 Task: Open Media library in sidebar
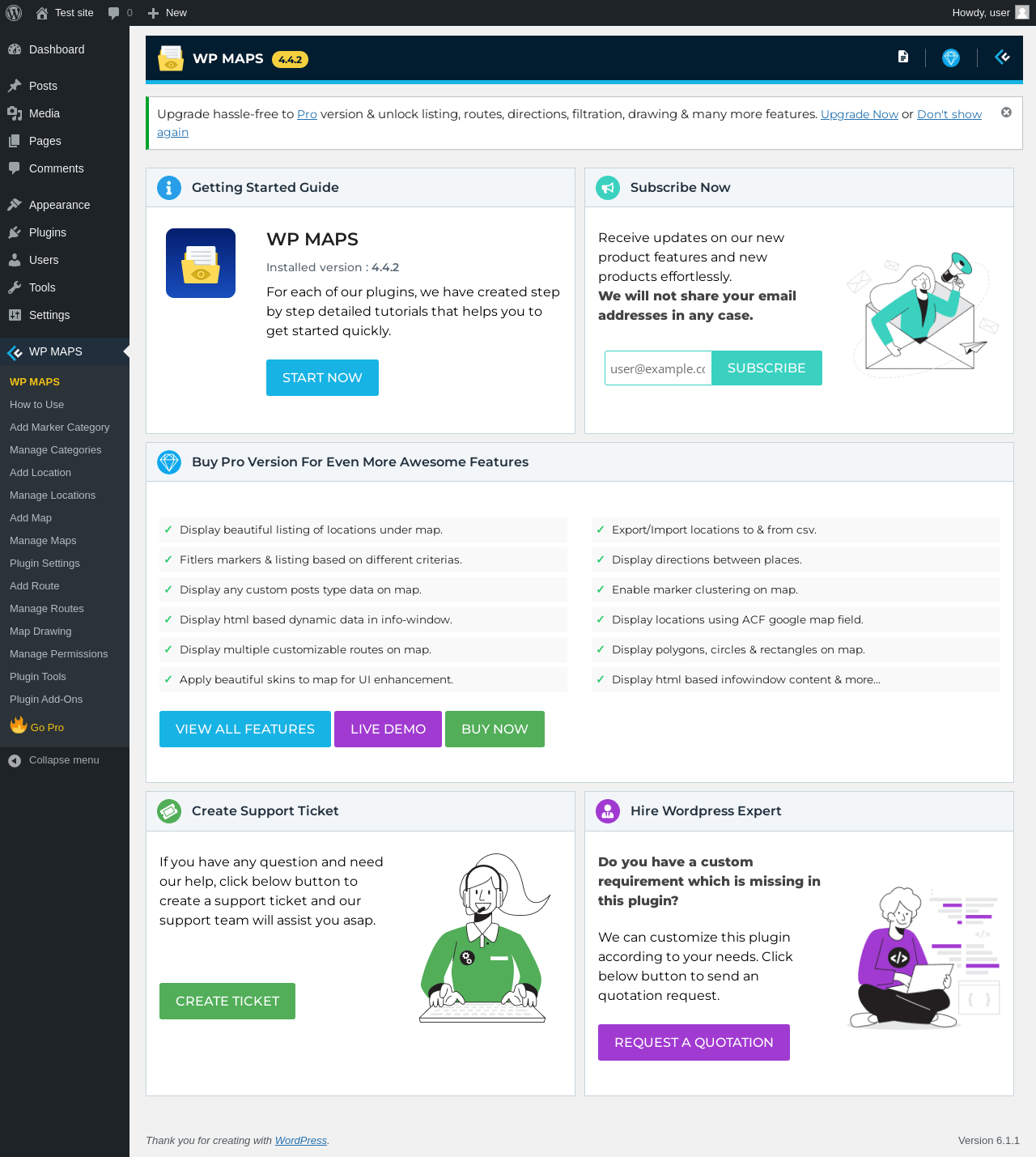(65, 113)
